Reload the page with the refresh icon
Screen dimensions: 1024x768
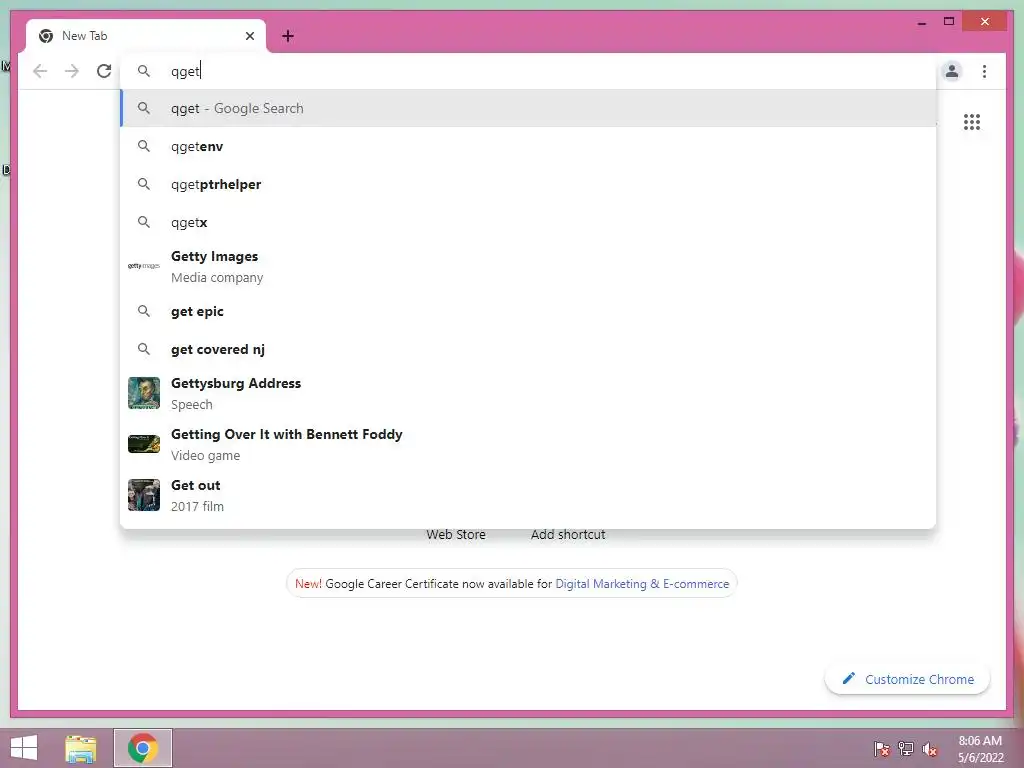click(x=104, y=71)
